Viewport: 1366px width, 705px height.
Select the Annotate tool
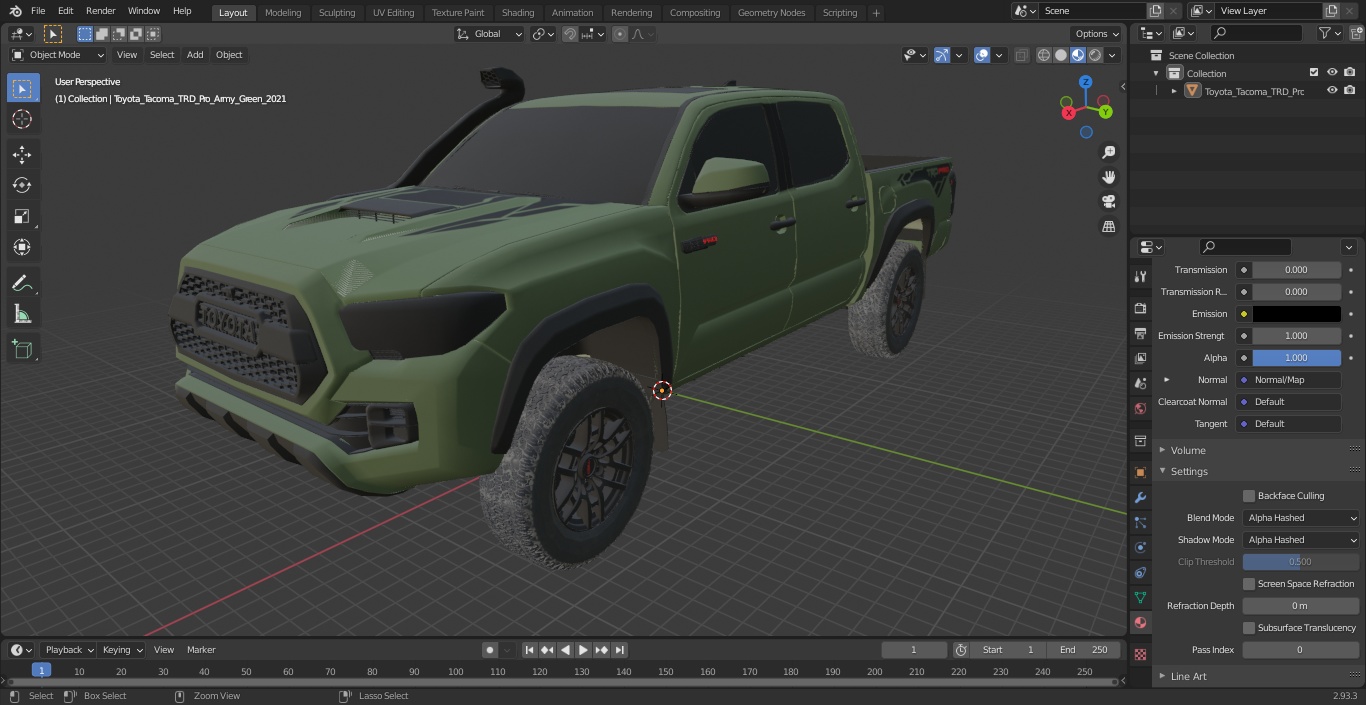pos(22,284)
